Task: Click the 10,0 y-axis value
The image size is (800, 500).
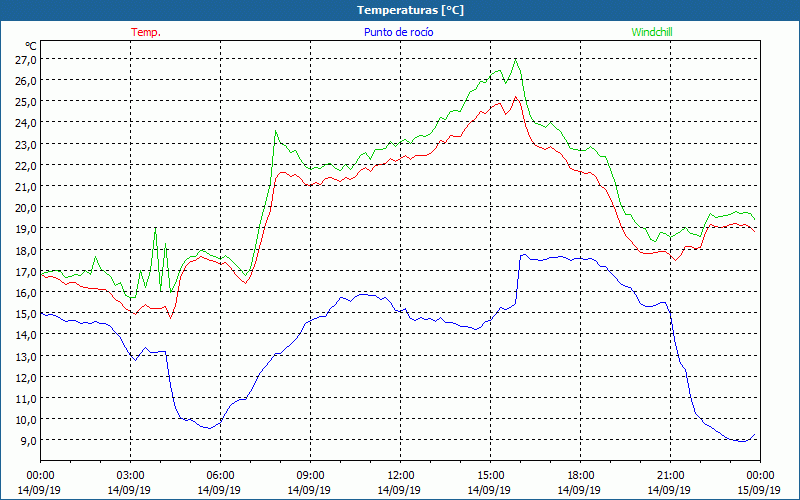Action: pyautogui.click(x=28, y=420)
